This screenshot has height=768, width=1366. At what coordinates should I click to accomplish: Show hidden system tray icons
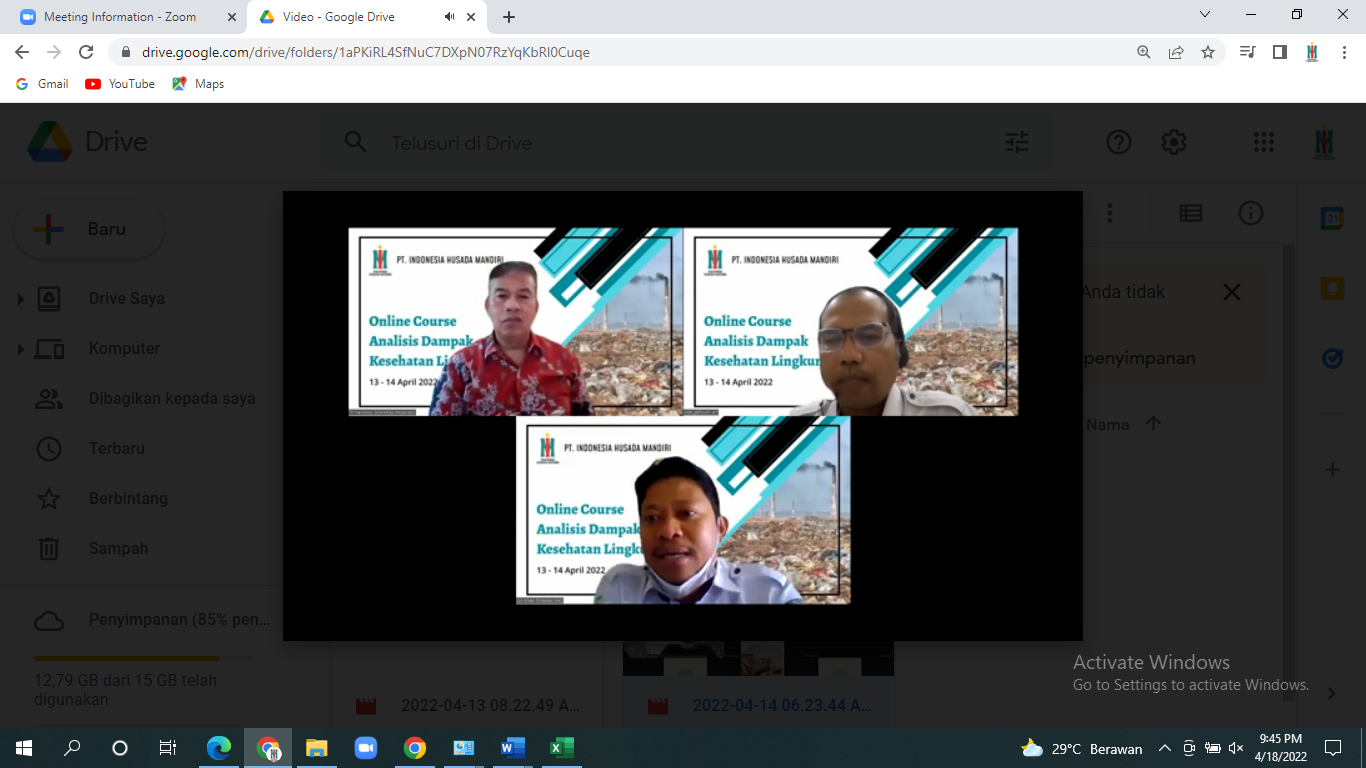pos(1164,748)
